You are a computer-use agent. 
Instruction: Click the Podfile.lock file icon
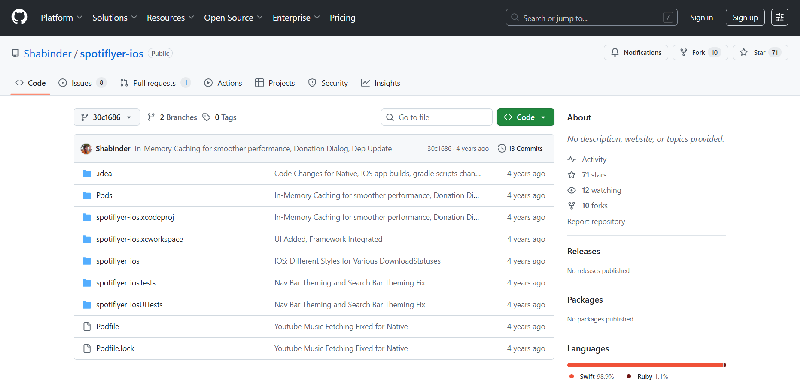click(x=87, y=348)
